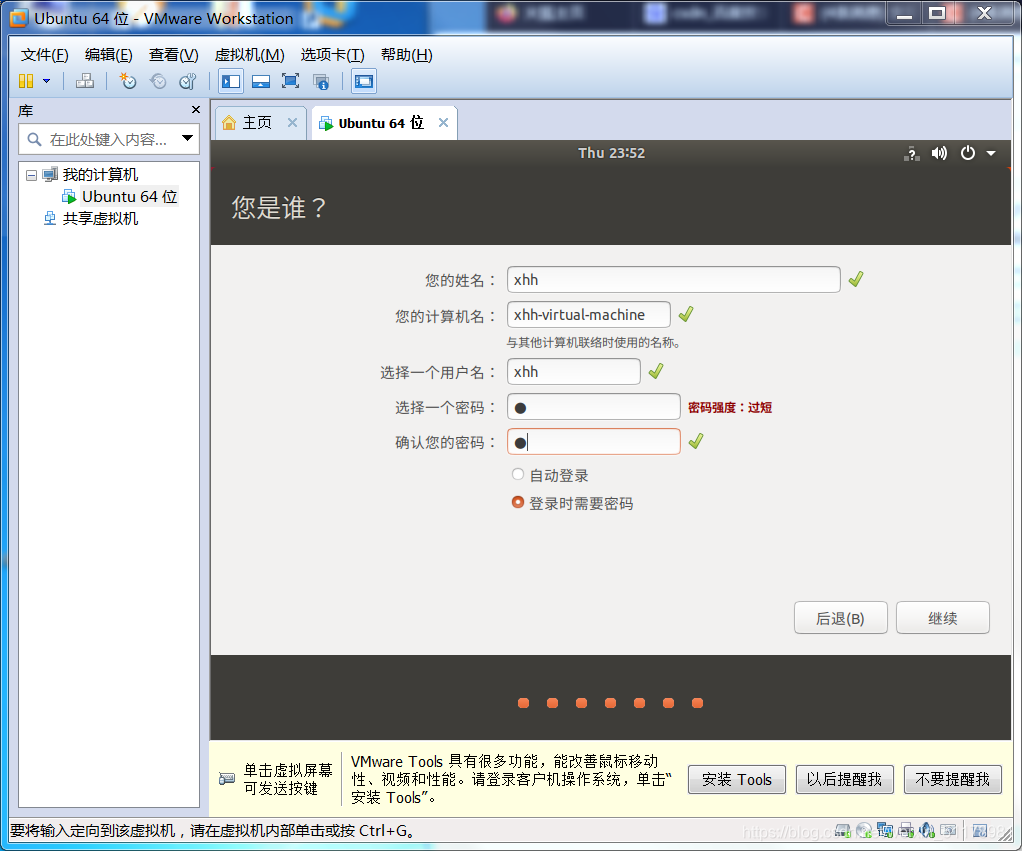1022x851 pixels.
Task: Click the printer status bar icon
Action: 906,831
